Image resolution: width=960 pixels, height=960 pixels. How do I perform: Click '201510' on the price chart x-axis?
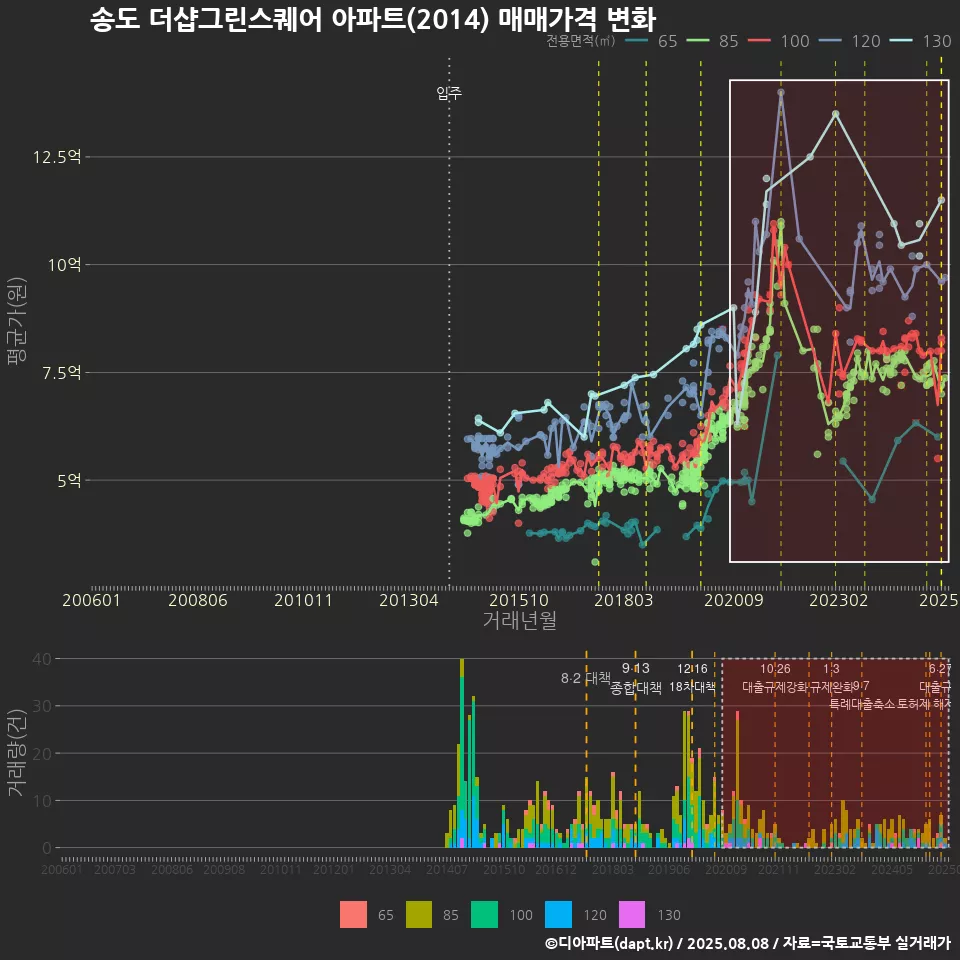tap(519, 600)
